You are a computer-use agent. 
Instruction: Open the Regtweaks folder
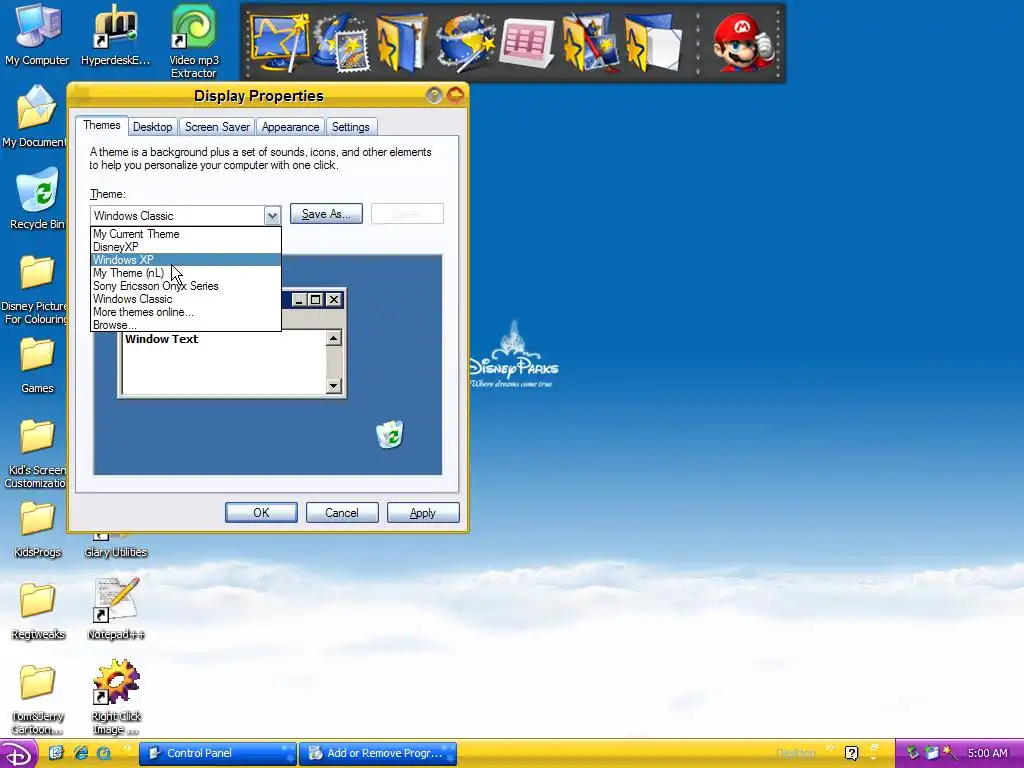[x=37, y=612]
